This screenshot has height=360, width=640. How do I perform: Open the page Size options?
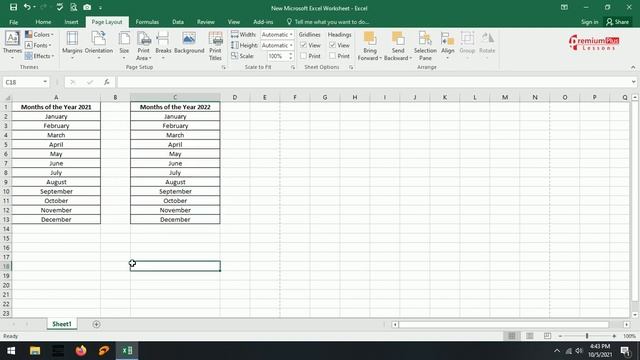point(124,46)
